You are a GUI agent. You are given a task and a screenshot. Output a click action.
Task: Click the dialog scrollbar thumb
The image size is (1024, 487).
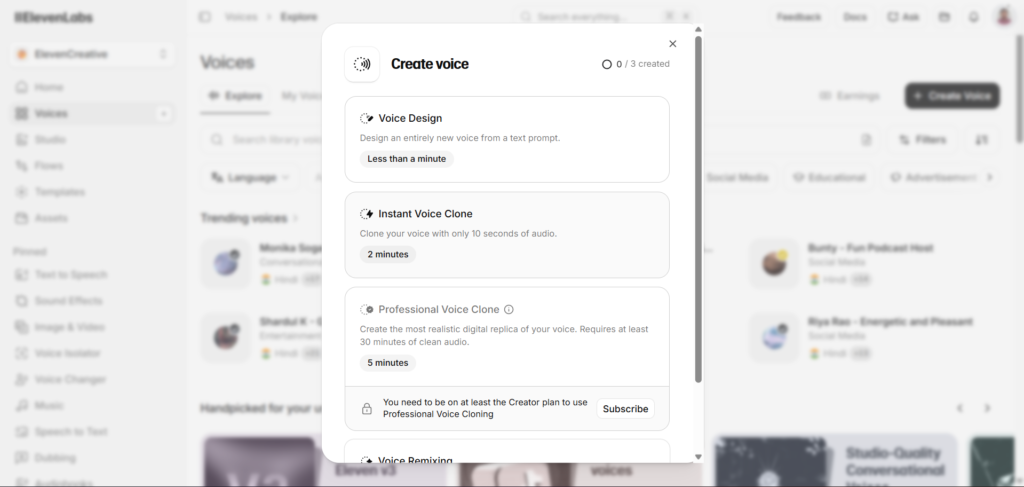click(698, 209)
